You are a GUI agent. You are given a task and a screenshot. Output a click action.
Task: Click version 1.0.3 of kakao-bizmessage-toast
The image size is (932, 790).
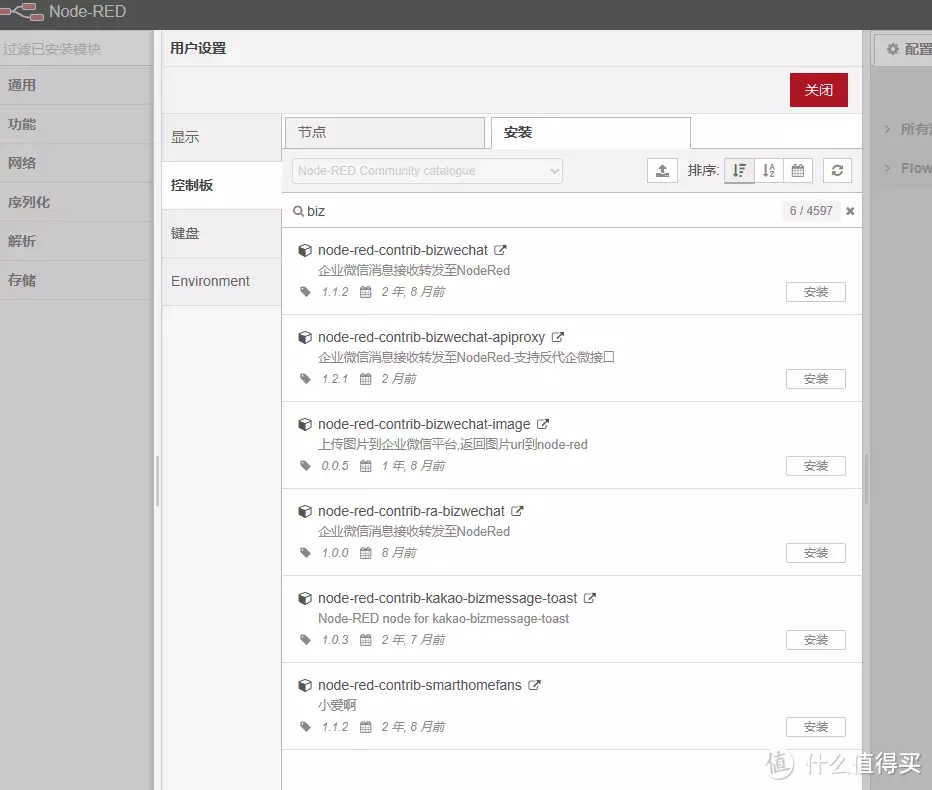[x=335, y=640]
